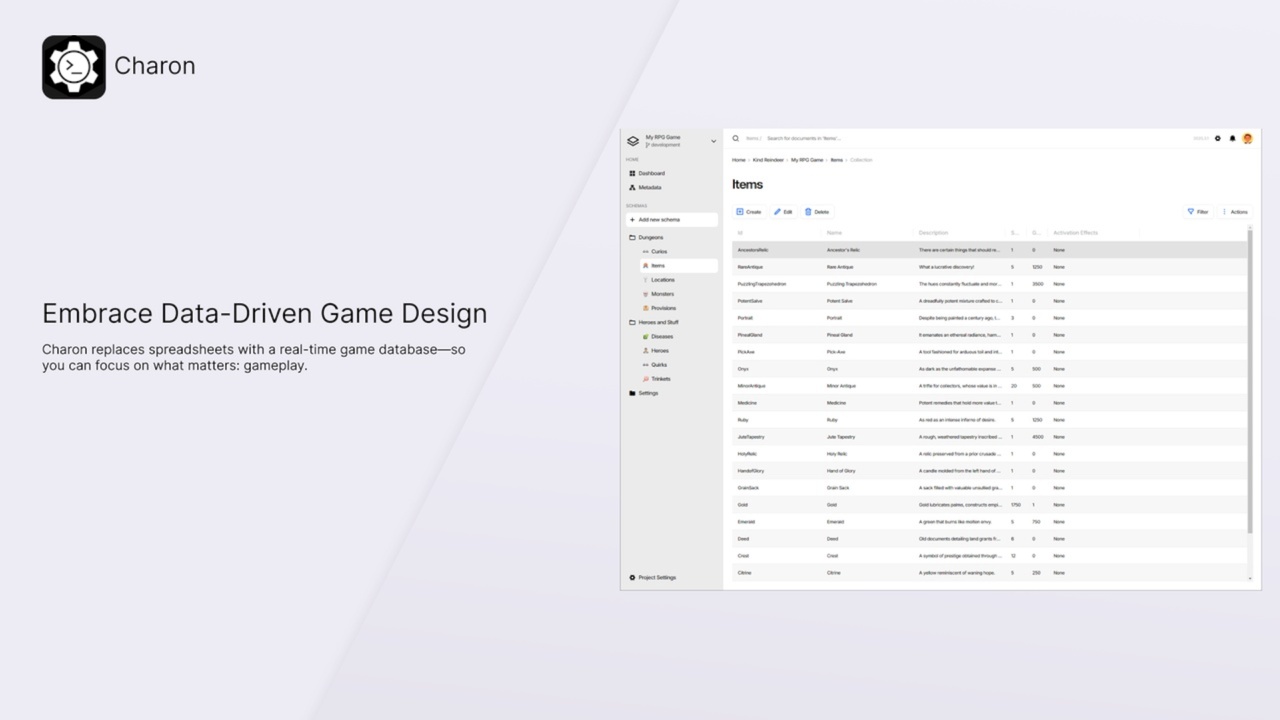The height and width of the screenshot is (720, 1280).
Task: Click the Delete button with the trash icon
Action: (817, 212)
